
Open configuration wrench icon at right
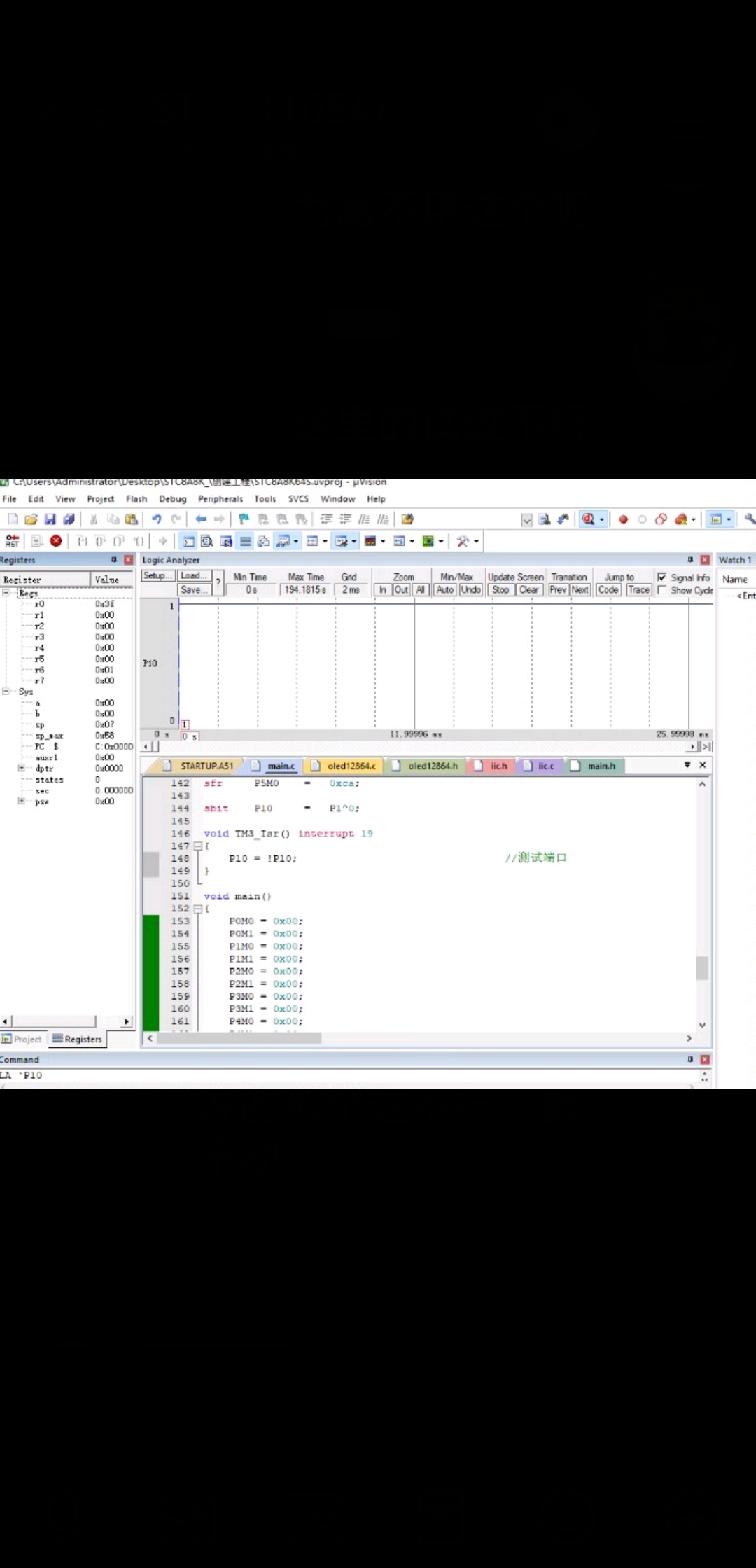pos(750,519)
